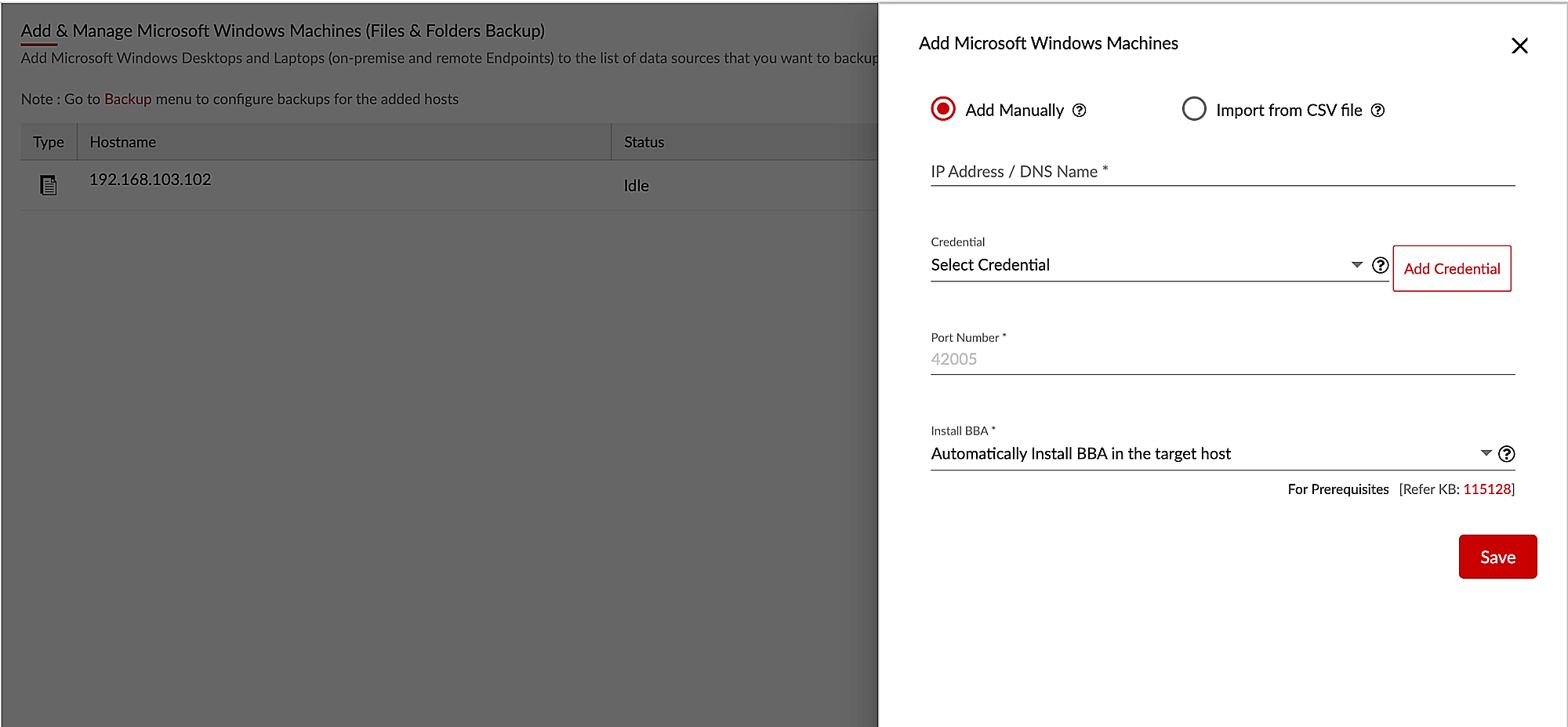
Task: Open help icon next to Import from CSV file
Action: click(x=1377, y=111)
